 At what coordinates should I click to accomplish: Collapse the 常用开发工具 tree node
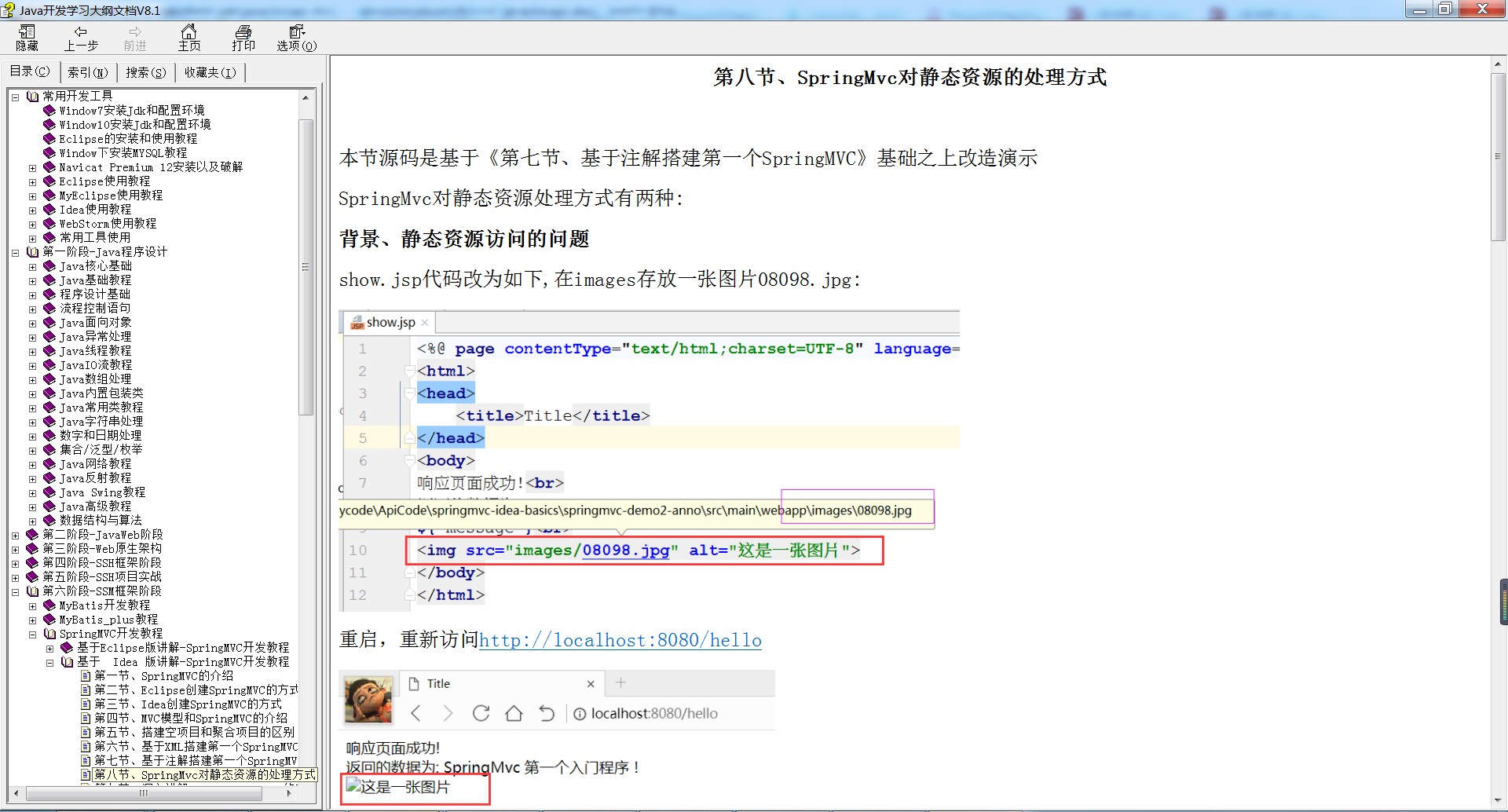tap(15, 97)
